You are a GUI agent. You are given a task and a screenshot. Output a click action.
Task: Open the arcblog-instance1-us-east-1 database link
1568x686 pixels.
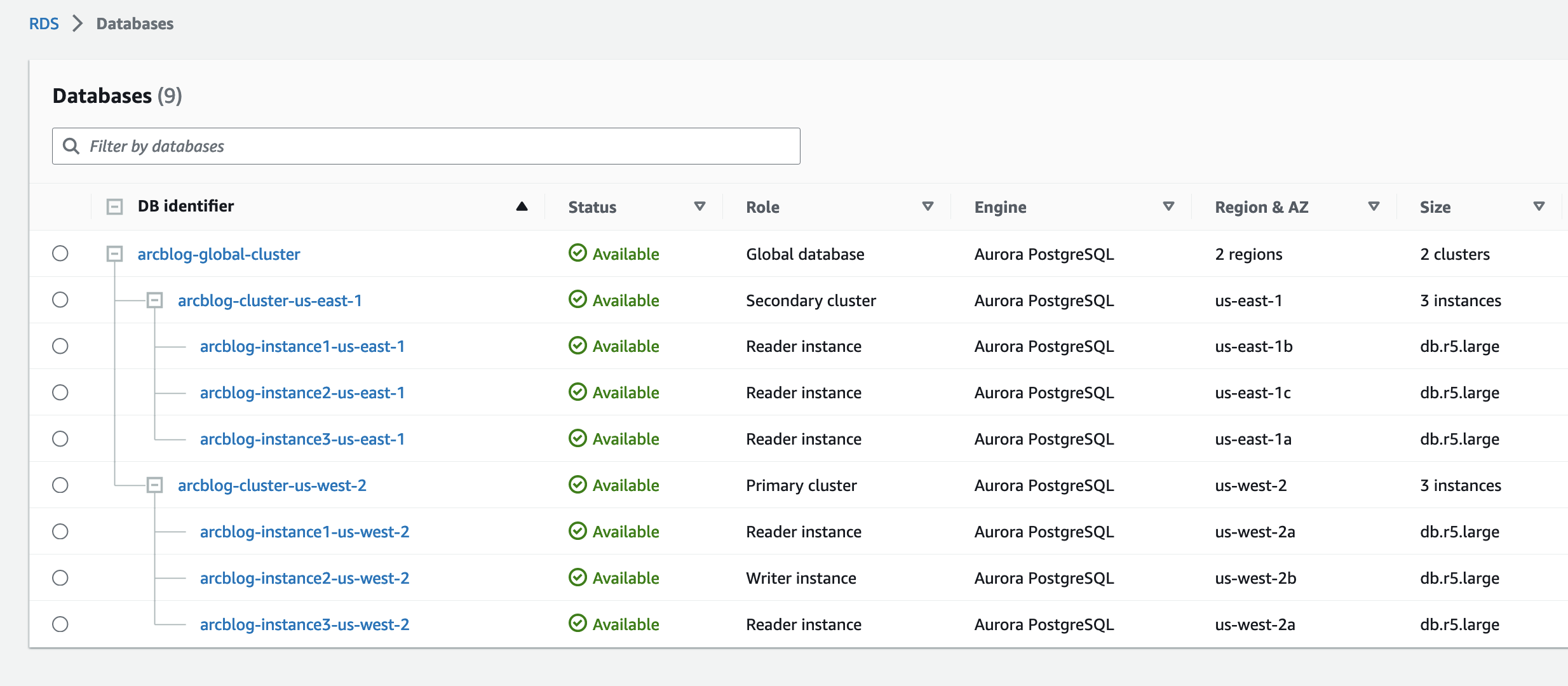[x=302, y=346]
